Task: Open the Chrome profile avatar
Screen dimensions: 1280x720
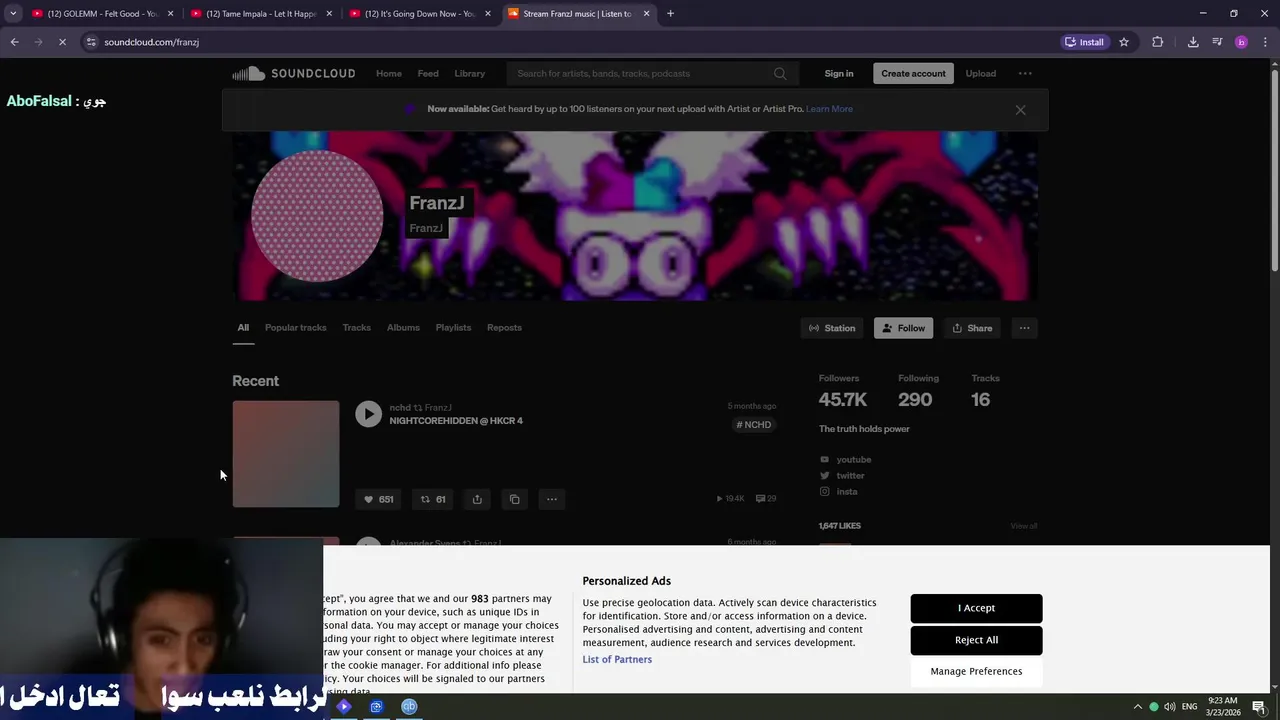Action: pos(1241,42)
